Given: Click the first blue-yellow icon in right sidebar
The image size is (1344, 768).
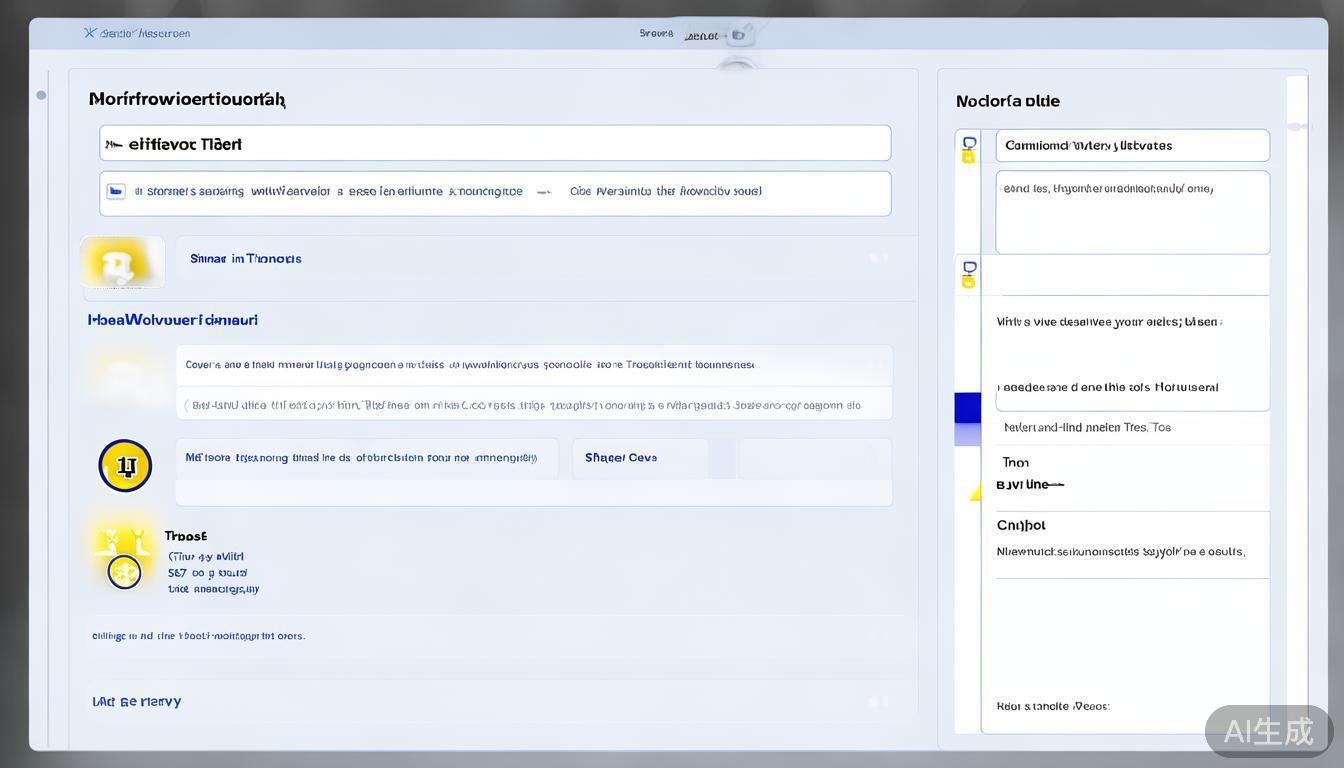Looking at the screenshot, I should [x=968, y=149].
